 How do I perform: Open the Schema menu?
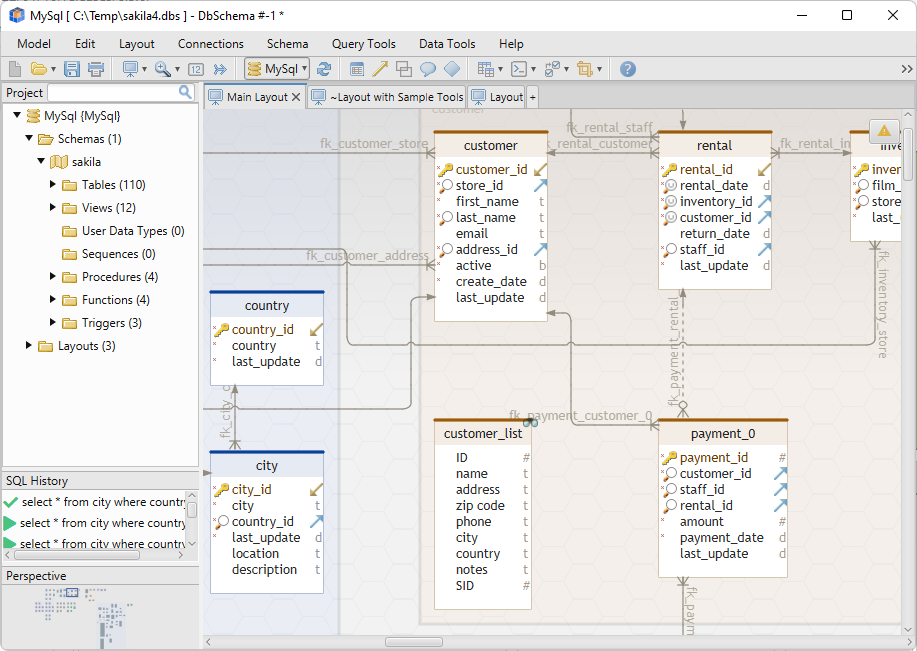(287, 44)
